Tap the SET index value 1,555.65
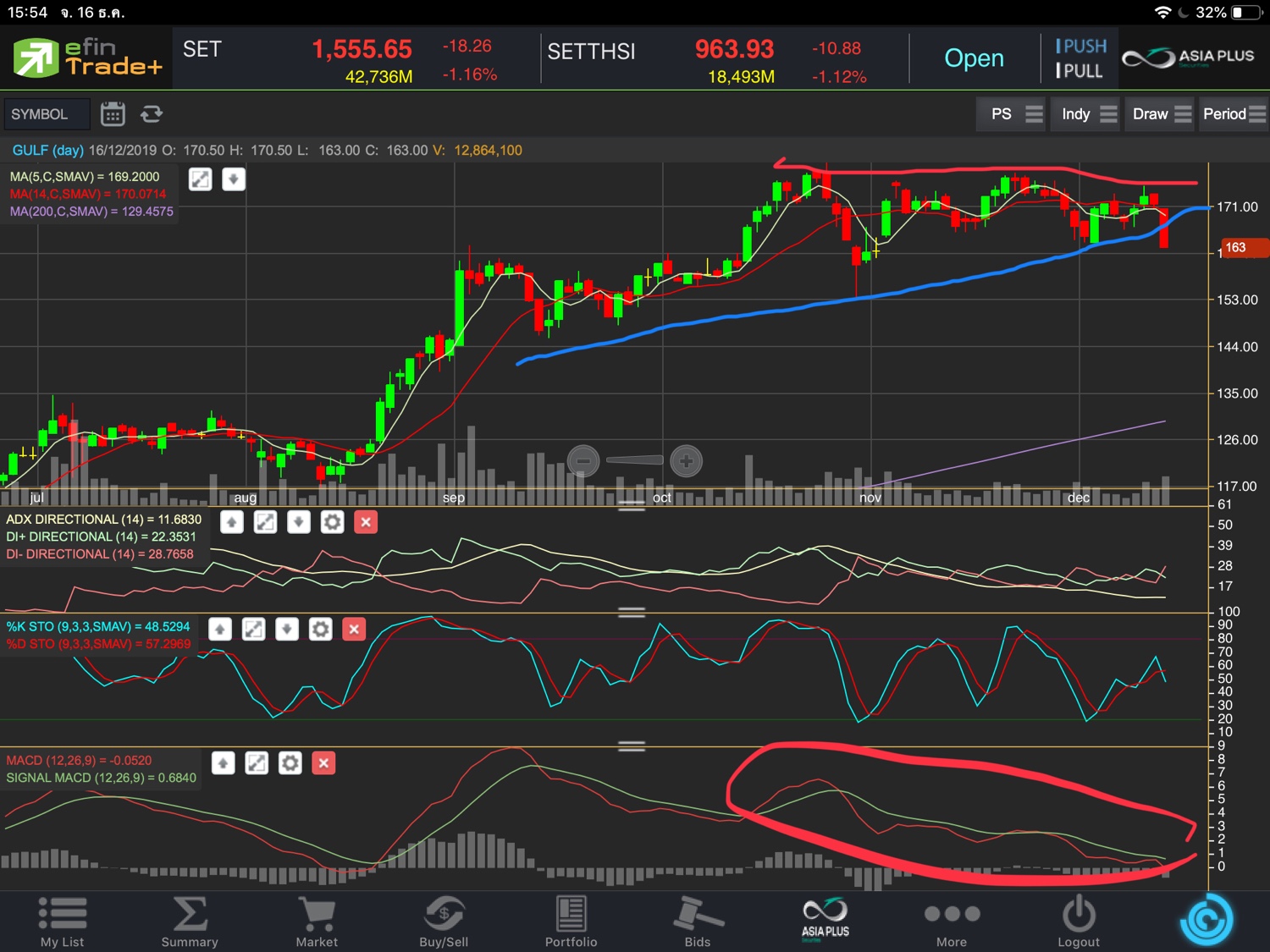1270x952 pixels. click(362, 49)
